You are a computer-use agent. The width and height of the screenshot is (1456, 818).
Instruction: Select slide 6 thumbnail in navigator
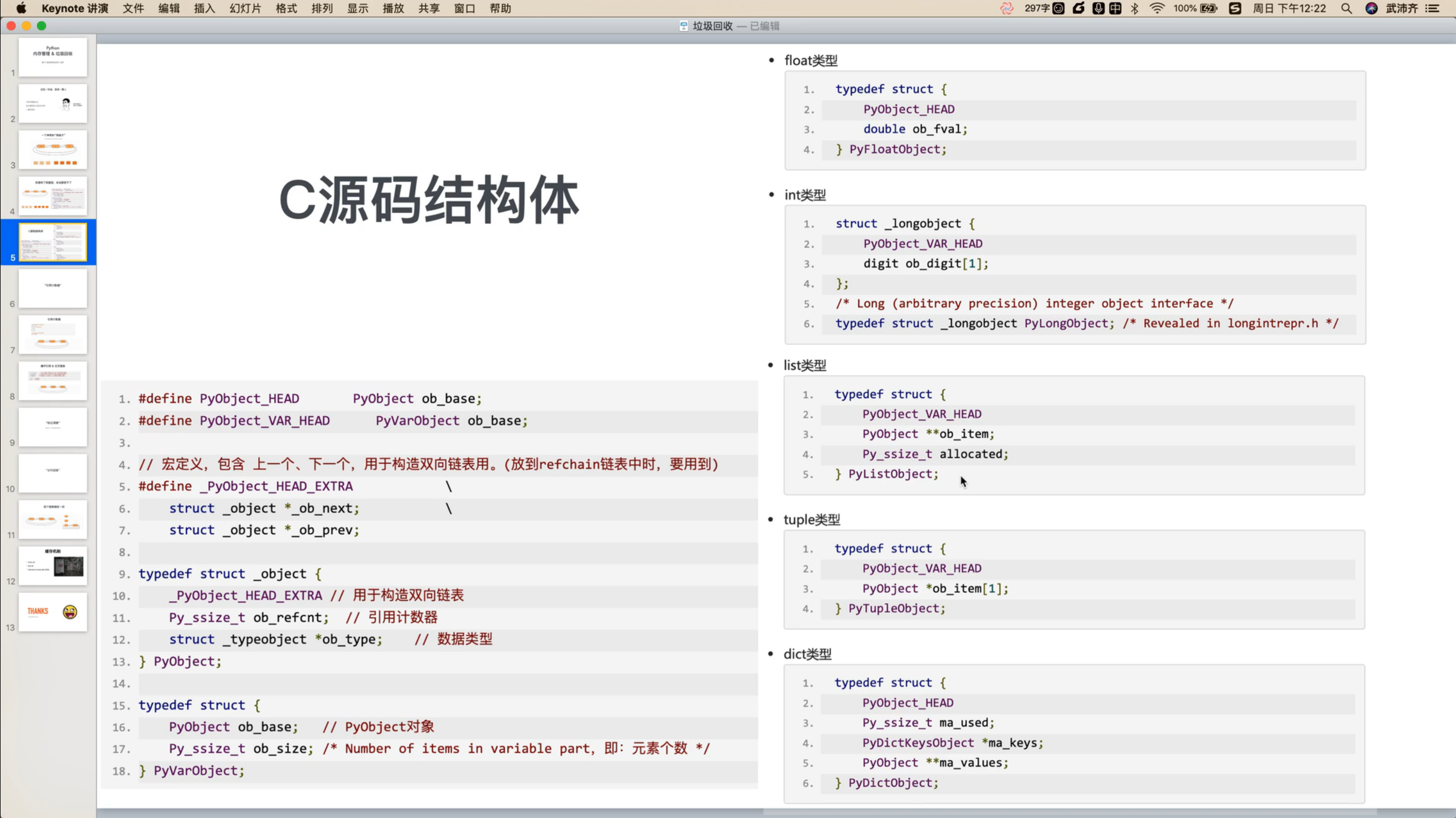coord(53,288)
